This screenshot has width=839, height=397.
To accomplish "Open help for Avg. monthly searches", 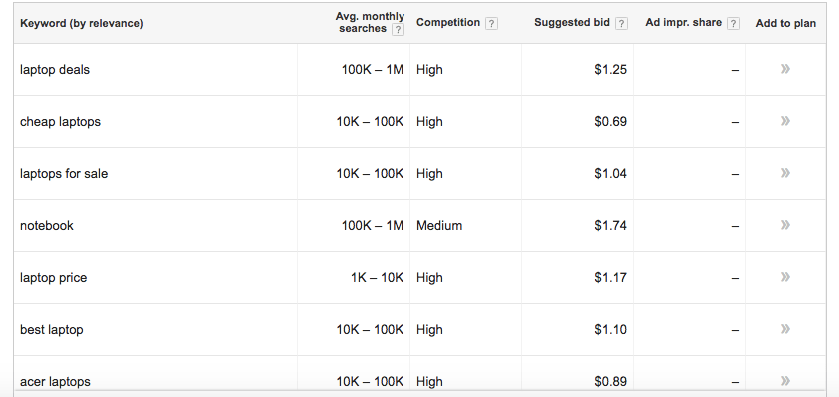I will [x=398, y=30].
